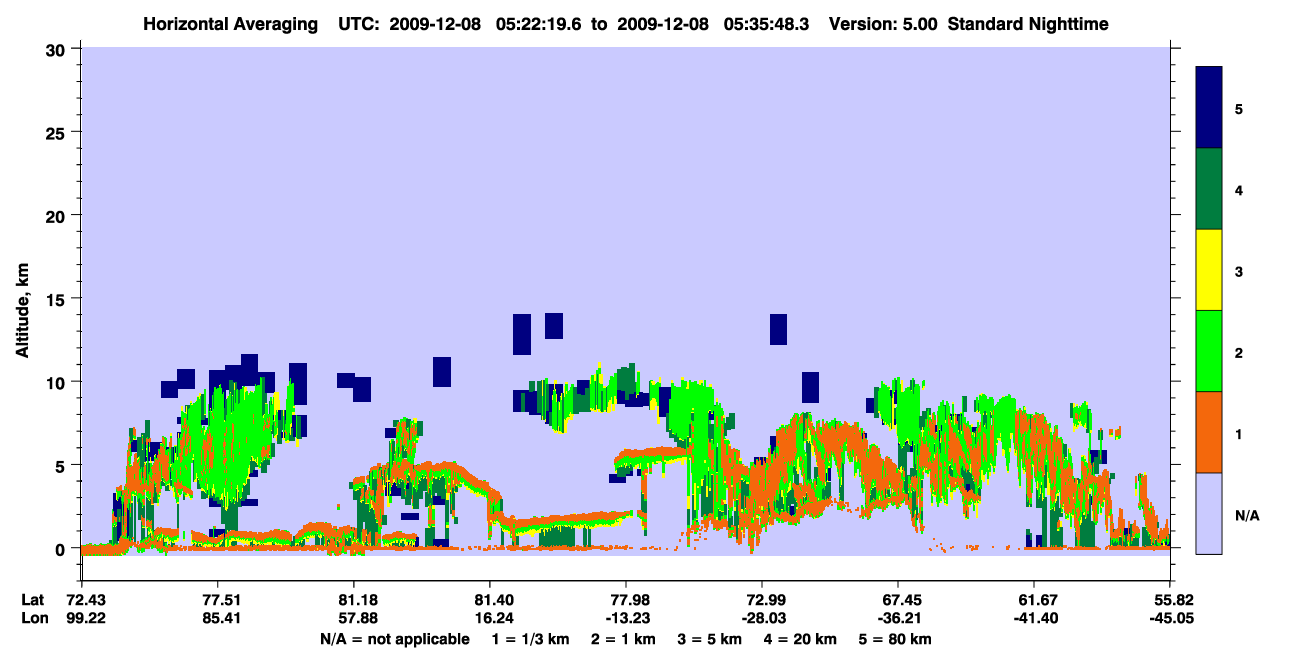Click the Version: 5.00 Standard Nighttime text
The width and height of the screenshot is (1300, 667).
tap(968, 24)
